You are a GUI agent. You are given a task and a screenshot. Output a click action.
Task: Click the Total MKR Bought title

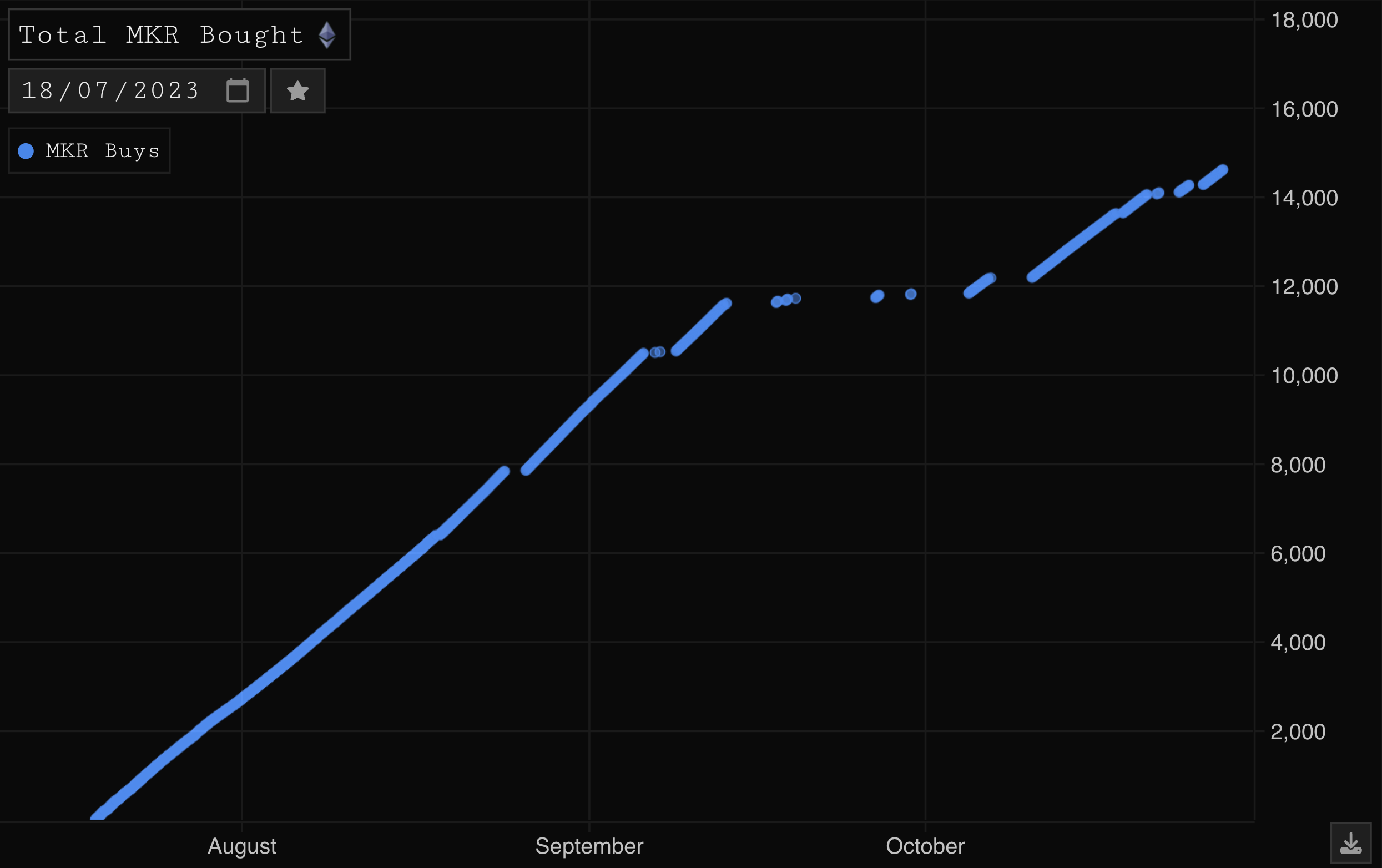pyautogui.click(x=162, y=35)
